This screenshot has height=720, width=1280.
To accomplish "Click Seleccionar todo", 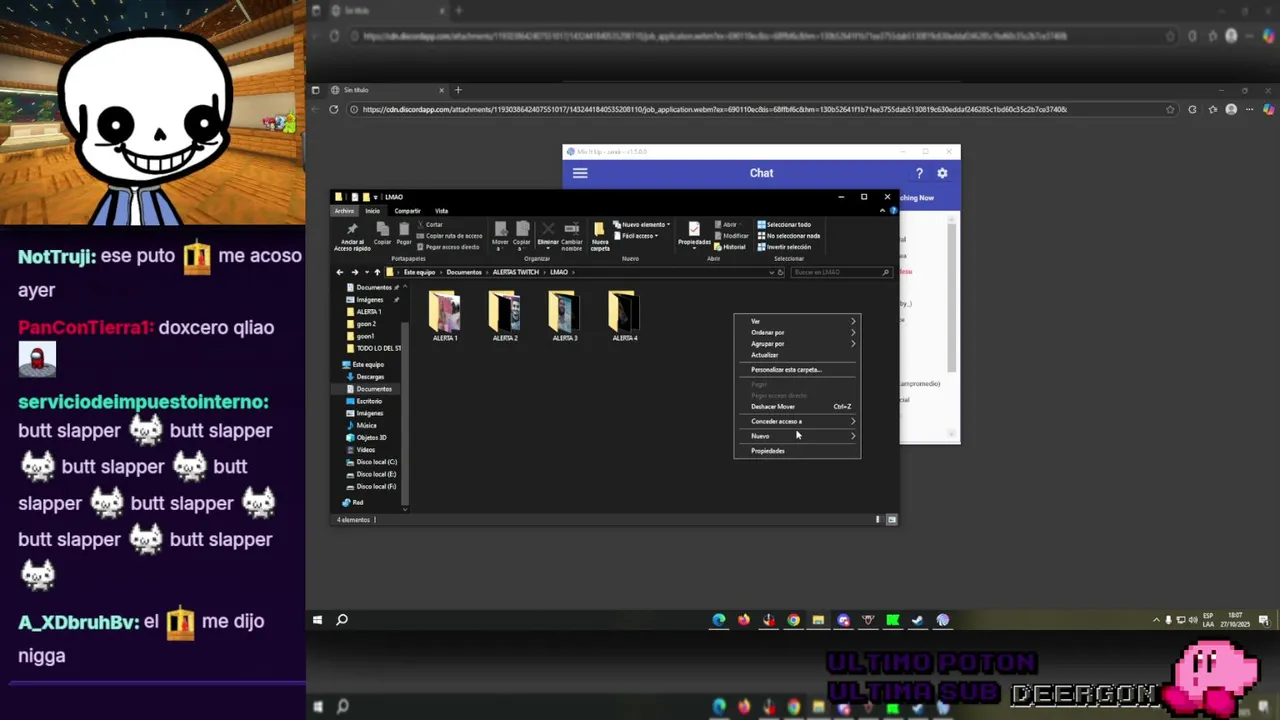I will click(785, 225).
